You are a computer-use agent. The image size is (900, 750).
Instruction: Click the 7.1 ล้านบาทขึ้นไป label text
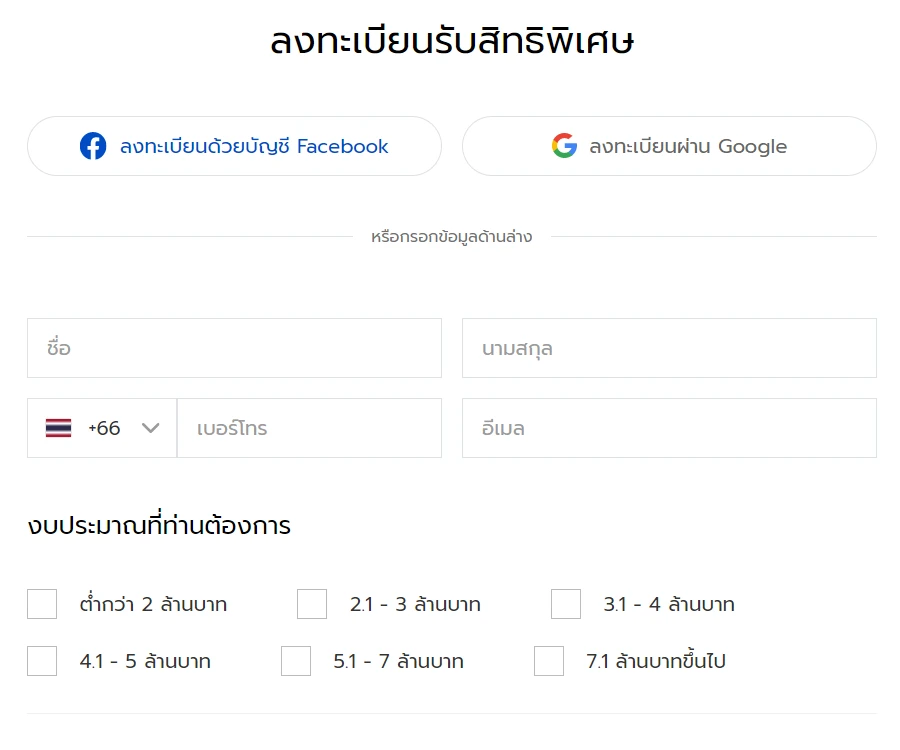656,661
